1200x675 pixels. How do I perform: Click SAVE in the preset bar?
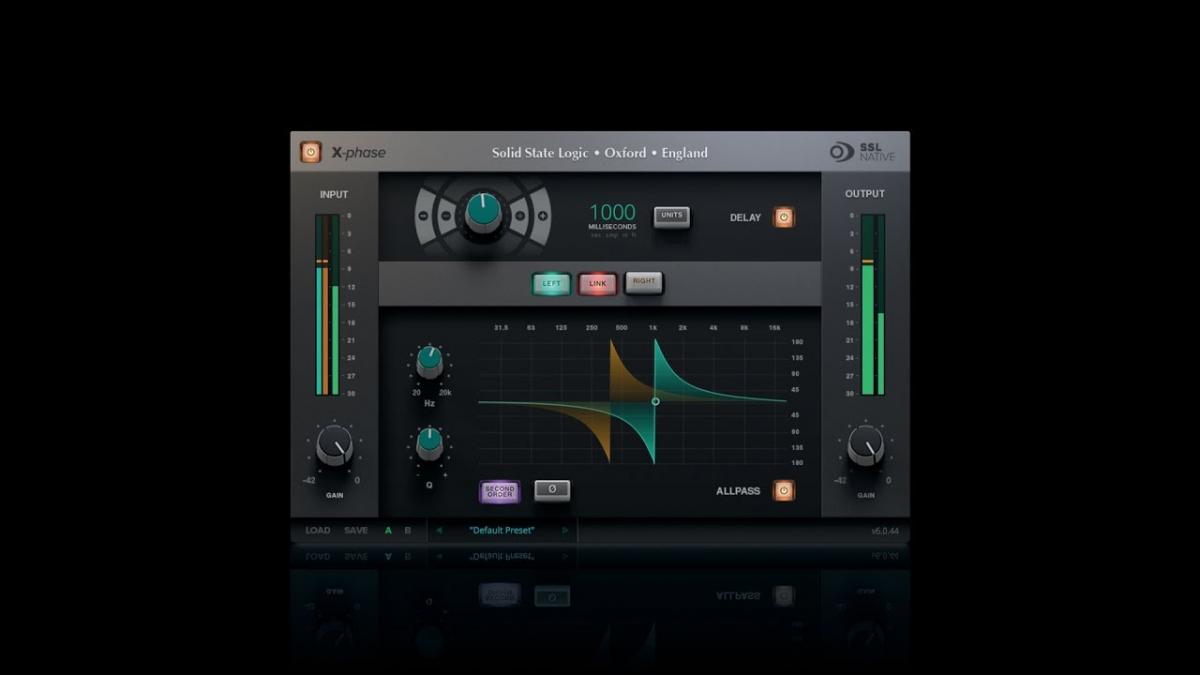(x=356, y=530)
